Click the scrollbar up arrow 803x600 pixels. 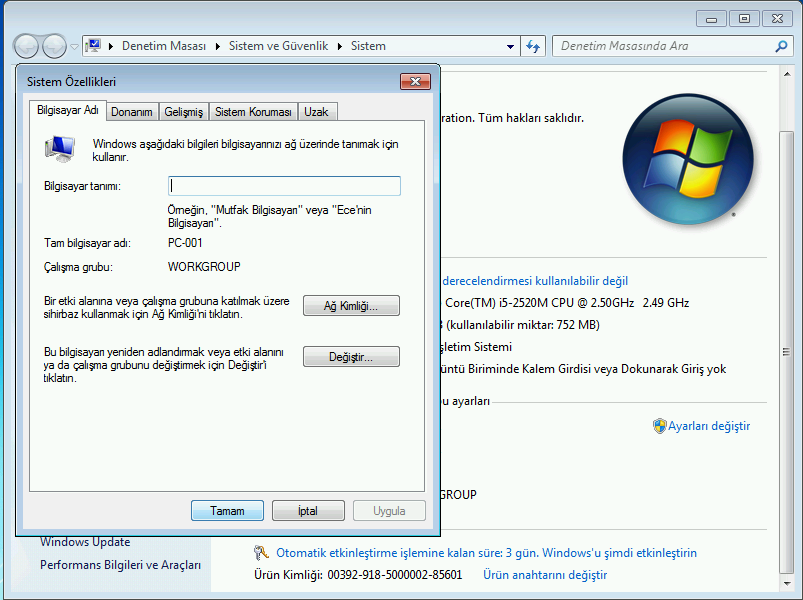point(787,74)
